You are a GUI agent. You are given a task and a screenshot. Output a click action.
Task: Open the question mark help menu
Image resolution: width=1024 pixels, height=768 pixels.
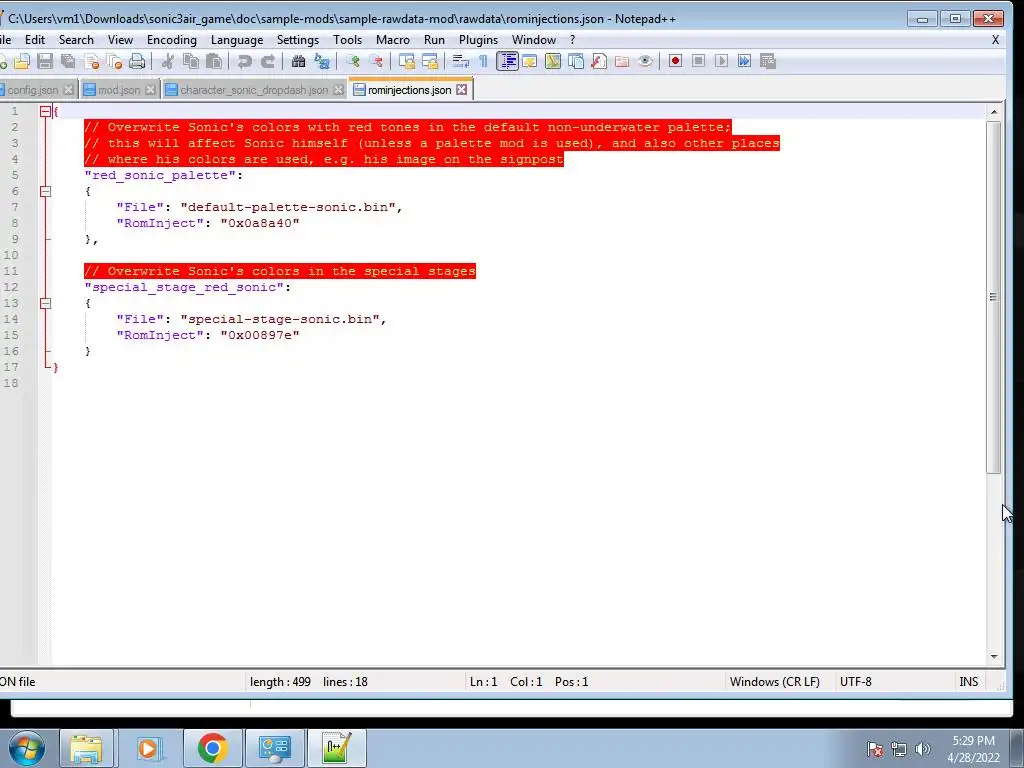point(573,40)
